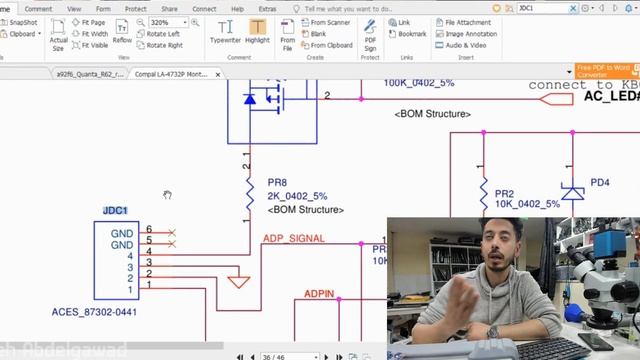The width and height of the screenshot is (640, 360).
Task: Click the AC_LED# signal label
Action: pos(611,96)
